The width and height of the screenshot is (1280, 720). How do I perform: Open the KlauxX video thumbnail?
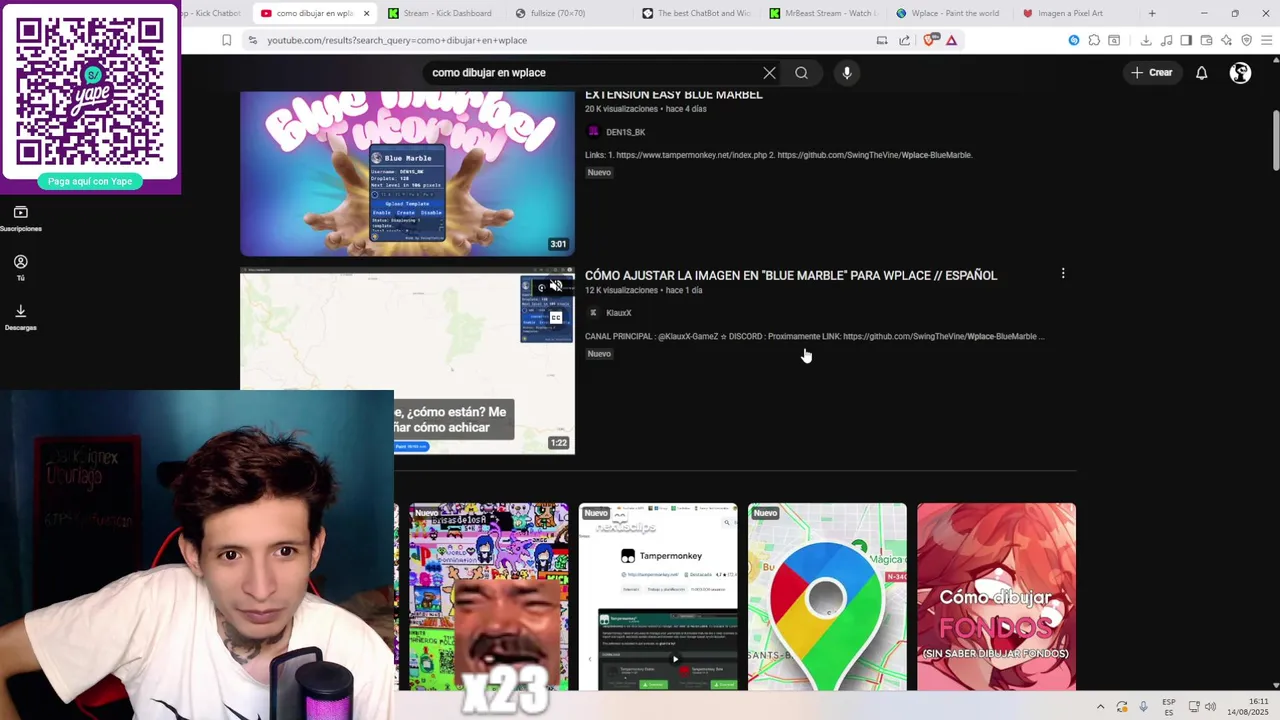(x=407, y=361)
